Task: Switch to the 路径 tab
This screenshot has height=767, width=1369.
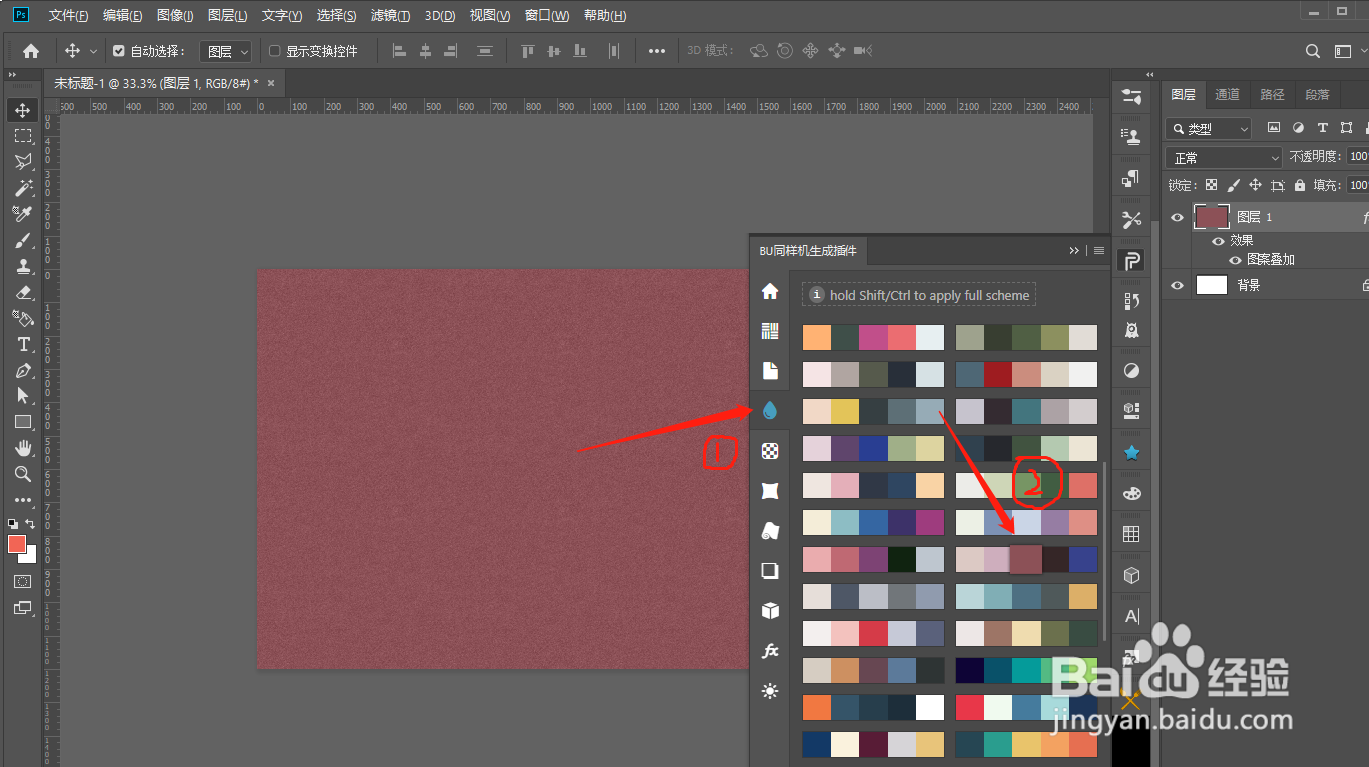Action: click(x=1273, y=94)
